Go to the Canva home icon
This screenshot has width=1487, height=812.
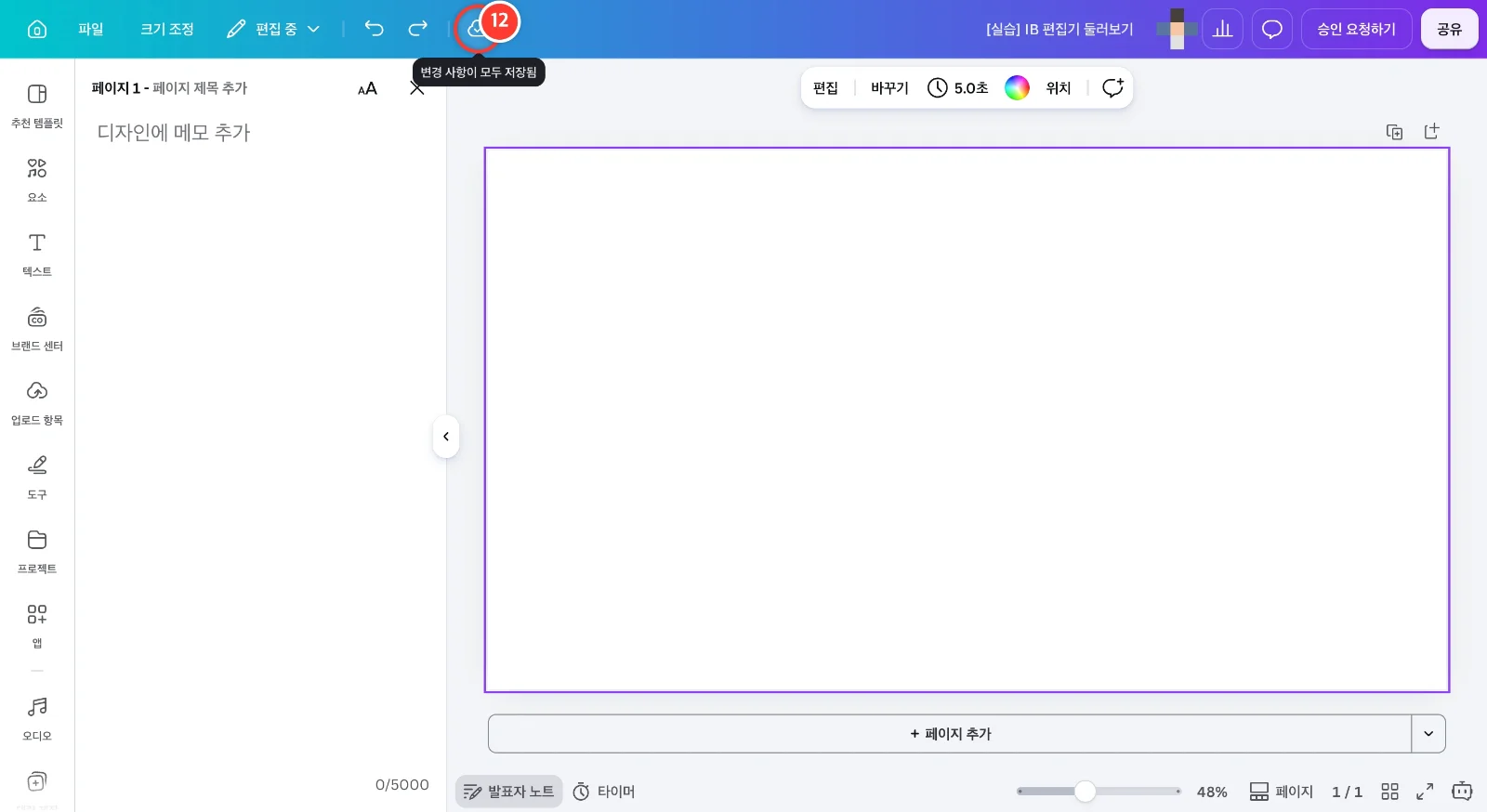click(37, 29)
